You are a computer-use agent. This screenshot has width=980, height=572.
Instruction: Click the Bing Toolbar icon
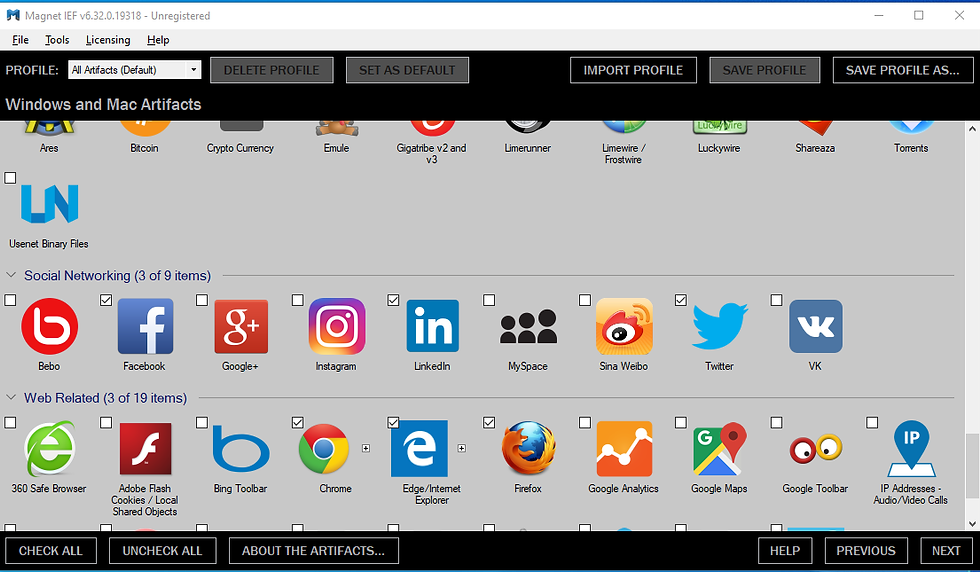coord(241,448)
